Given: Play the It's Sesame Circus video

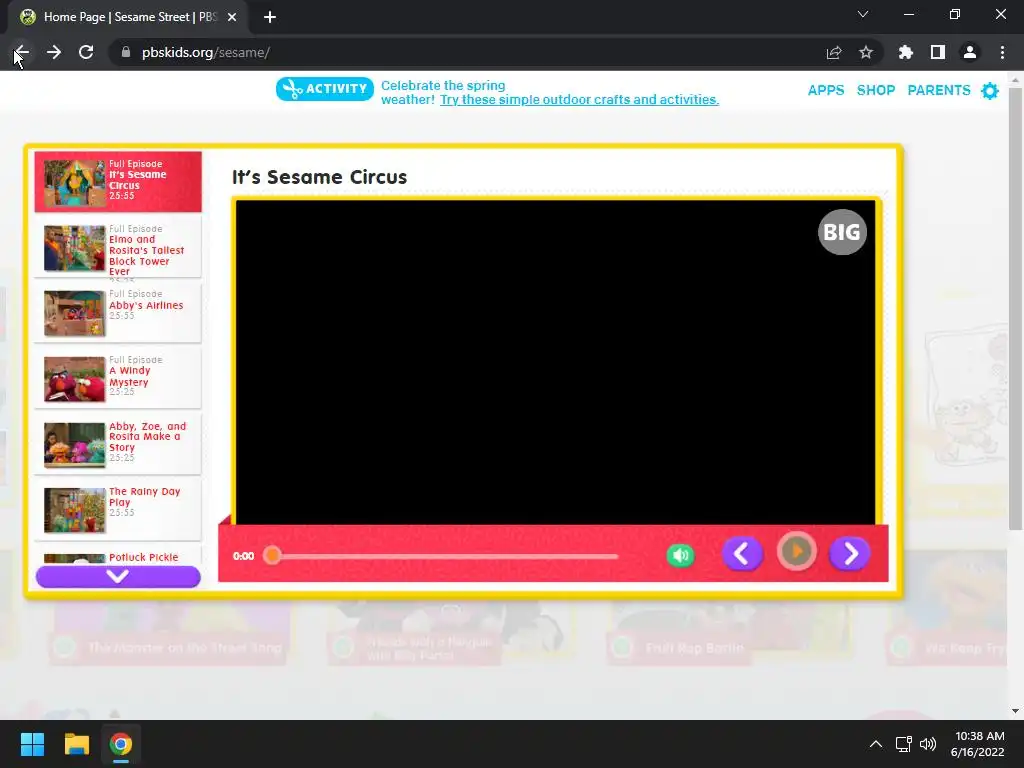Looking at the screenshot, I should click(797, 552).
